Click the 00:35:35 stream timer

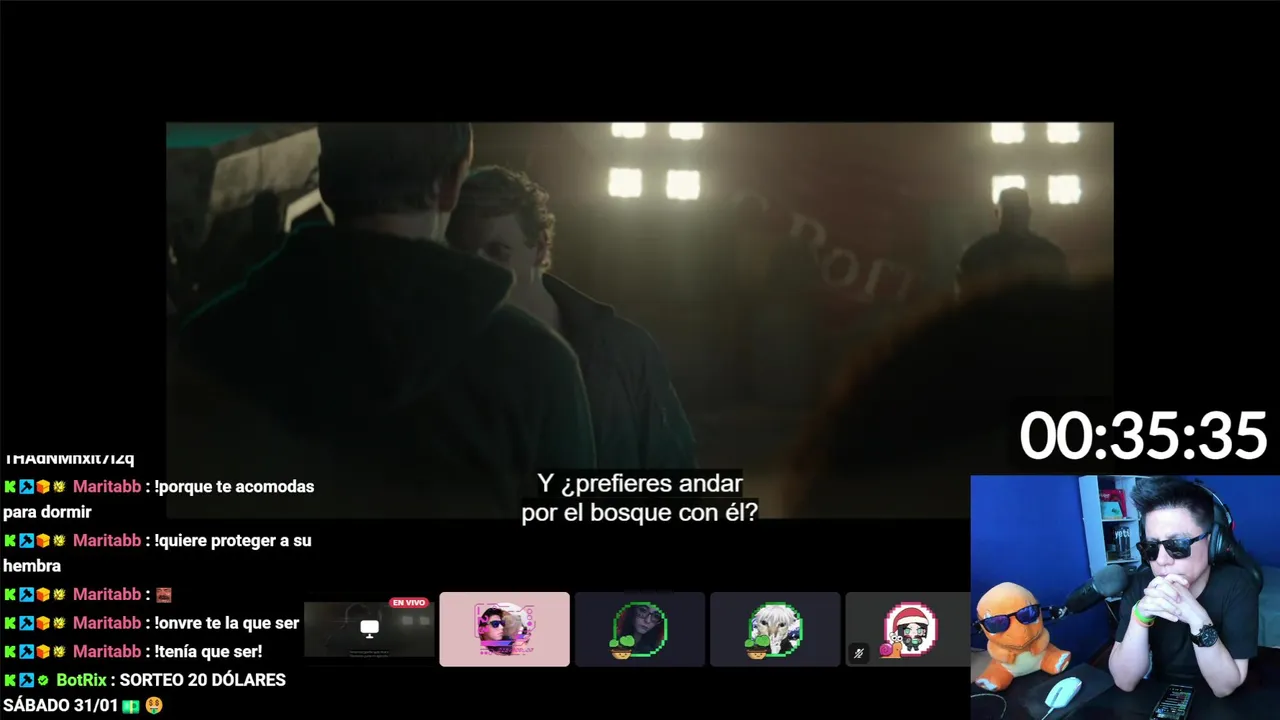1143,436
